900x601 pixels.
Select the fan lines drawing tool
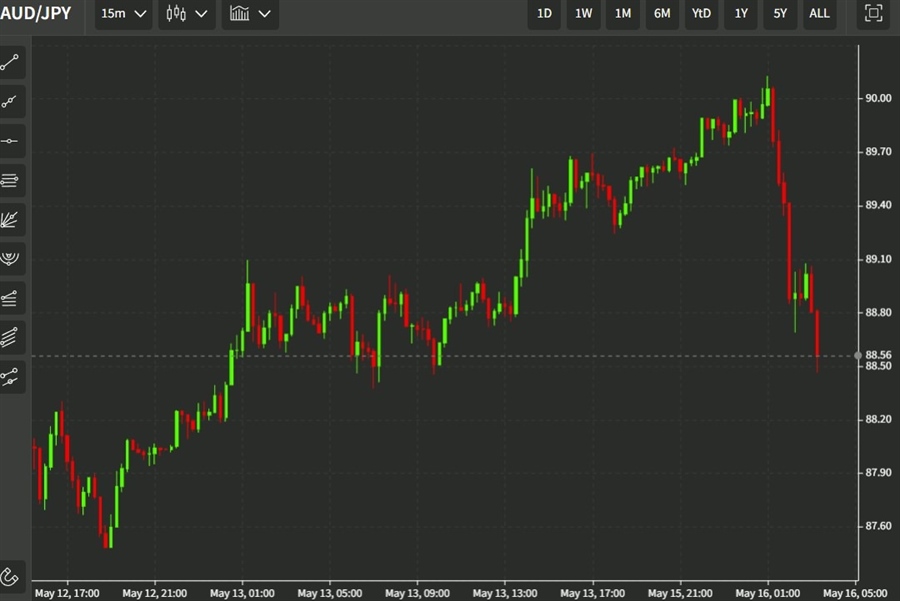tap(12, 219)
